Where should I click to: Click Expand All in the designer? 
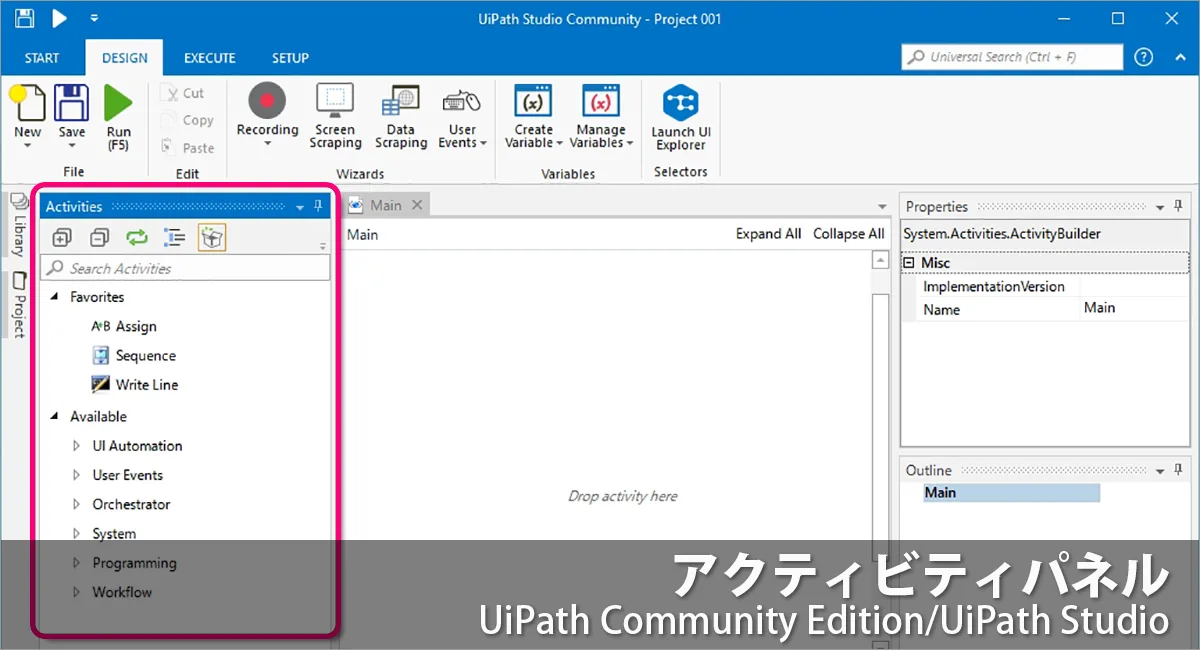pyautogui.click(x=768, y=234)
